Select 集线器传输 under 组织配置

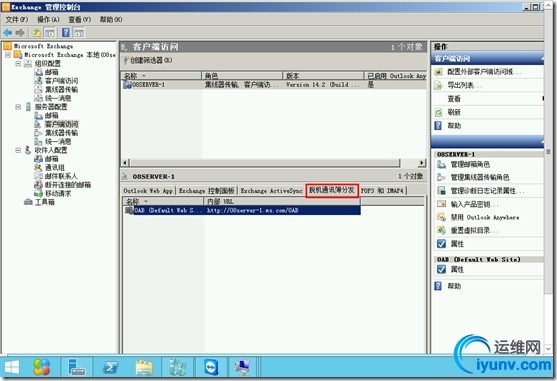click(x=61, y=89)
